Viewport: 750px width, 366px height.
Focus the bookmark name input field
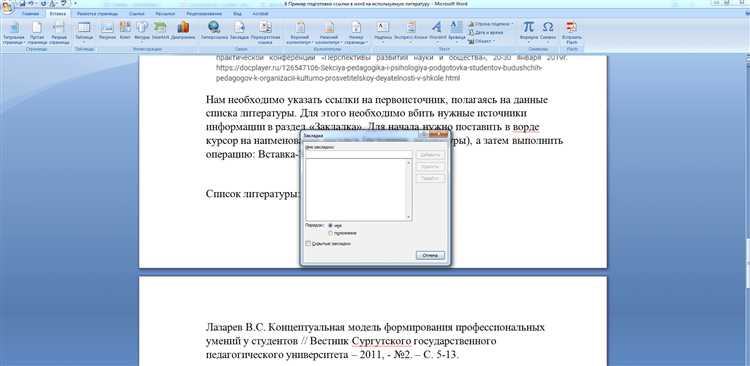(358, 155)
